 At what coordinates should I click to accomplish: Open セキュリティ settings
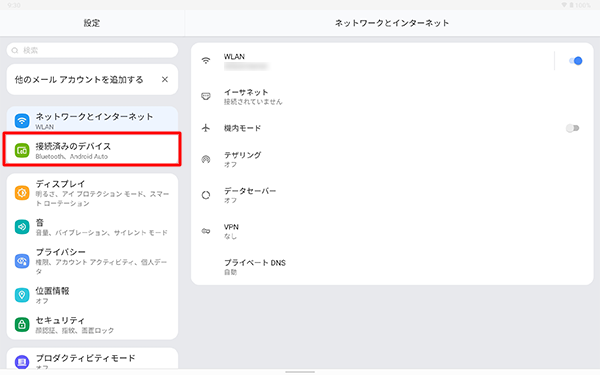point(92,324)
